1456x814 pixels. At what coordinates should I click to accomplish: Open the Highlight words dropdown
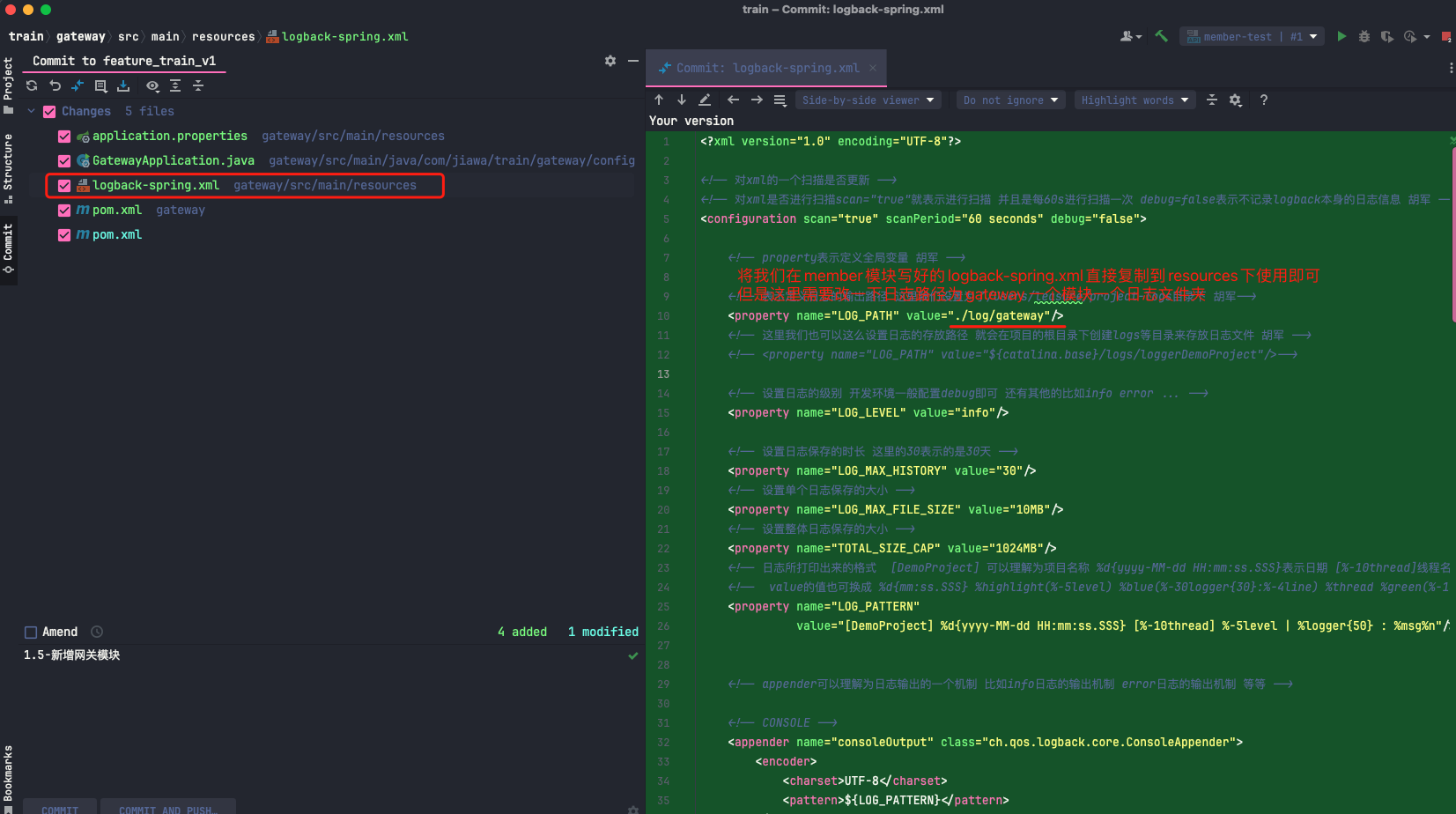pyautogui.click(x=1134, y=100)
